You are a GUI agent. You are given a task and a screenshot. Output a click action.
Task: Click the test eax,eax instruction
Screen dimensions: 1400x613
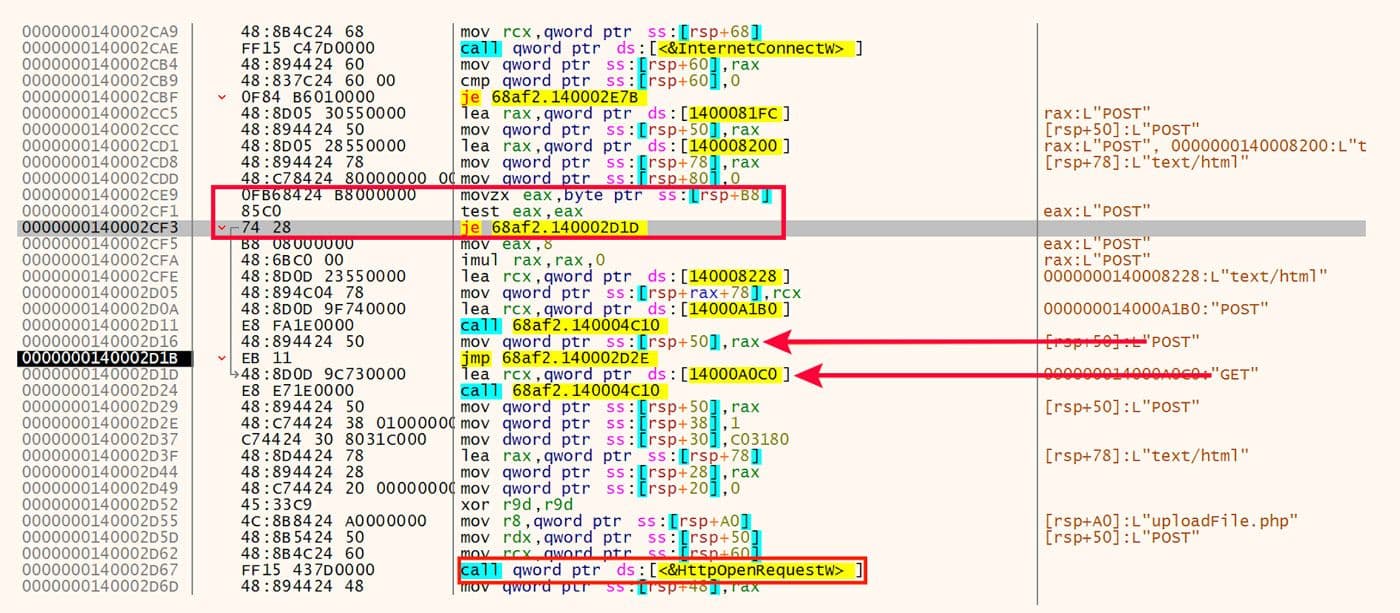[500, 211]
